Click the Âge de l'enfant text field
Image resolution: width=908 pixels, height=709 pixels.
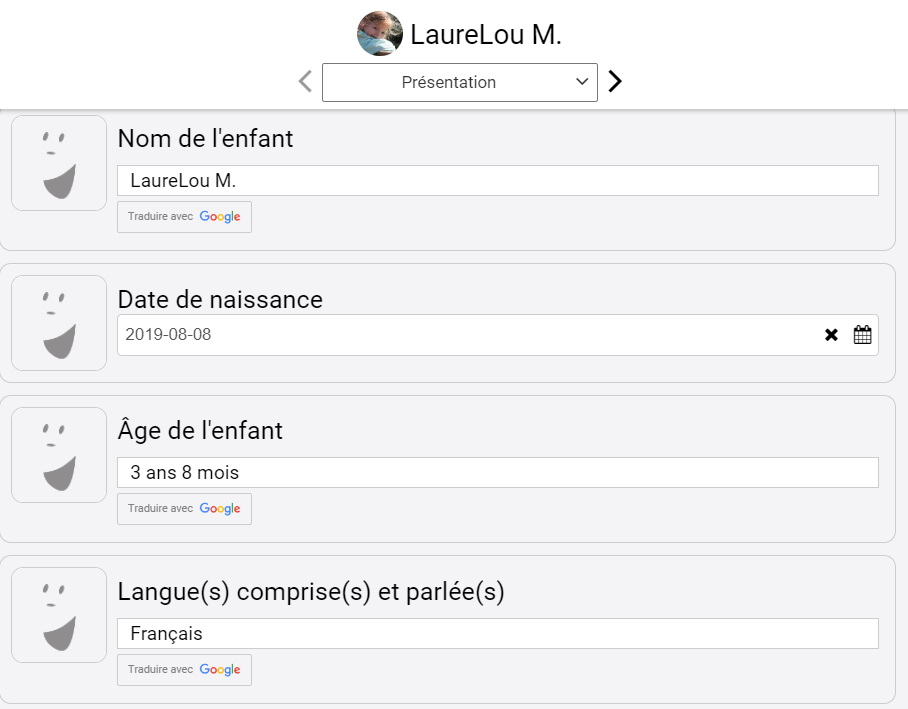click(498, 473)
